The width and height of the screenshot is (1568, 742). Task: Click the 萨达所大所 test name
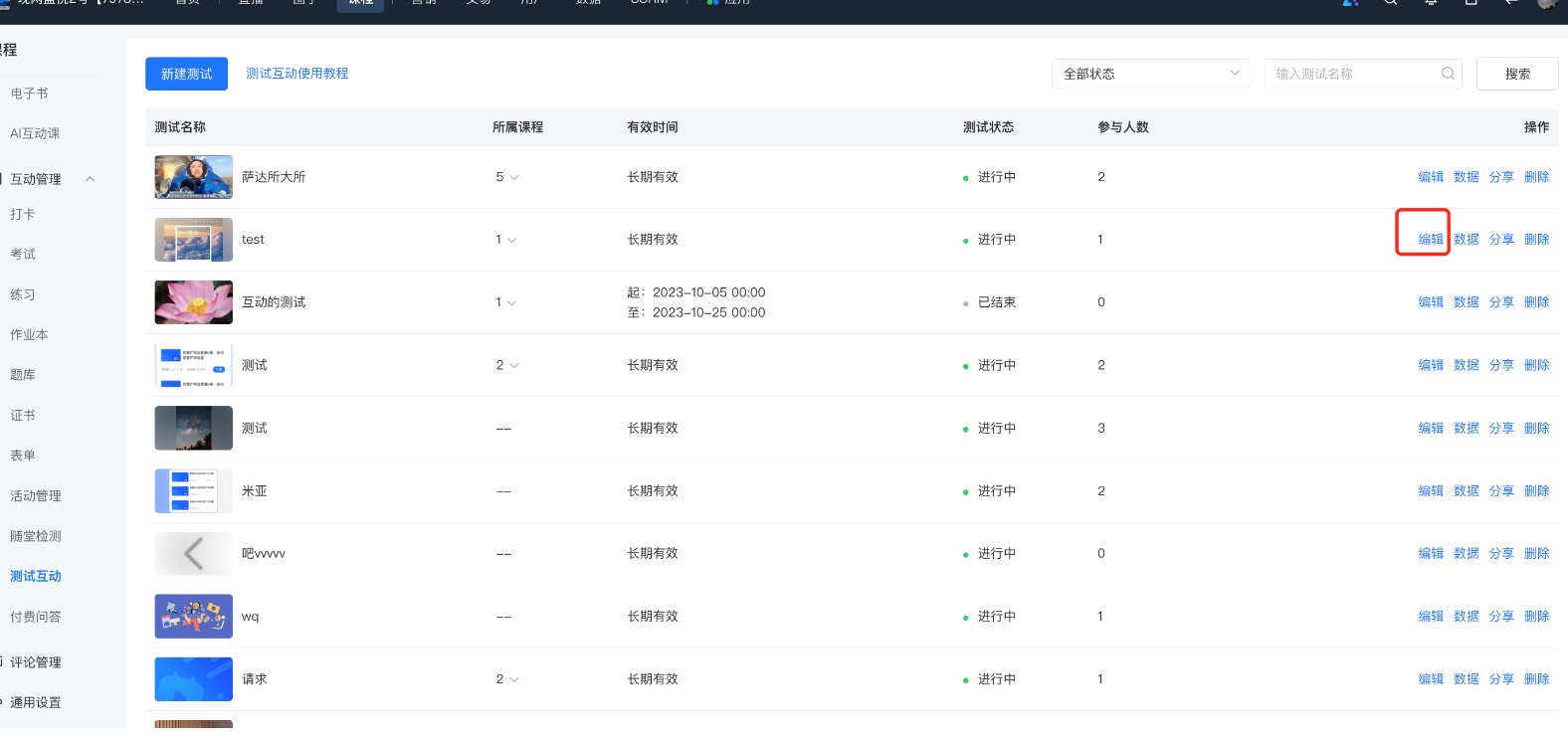274,177
